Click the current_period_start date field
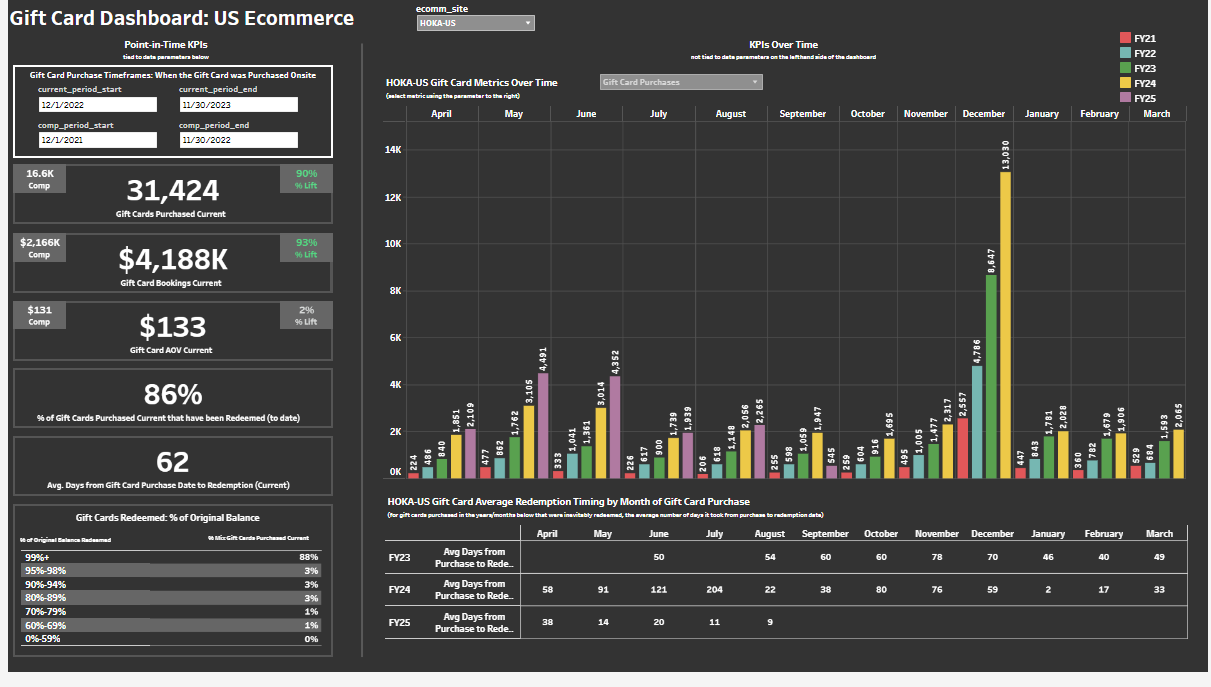Viewport: 1211px width, 687px height. [x=98, y=104]
